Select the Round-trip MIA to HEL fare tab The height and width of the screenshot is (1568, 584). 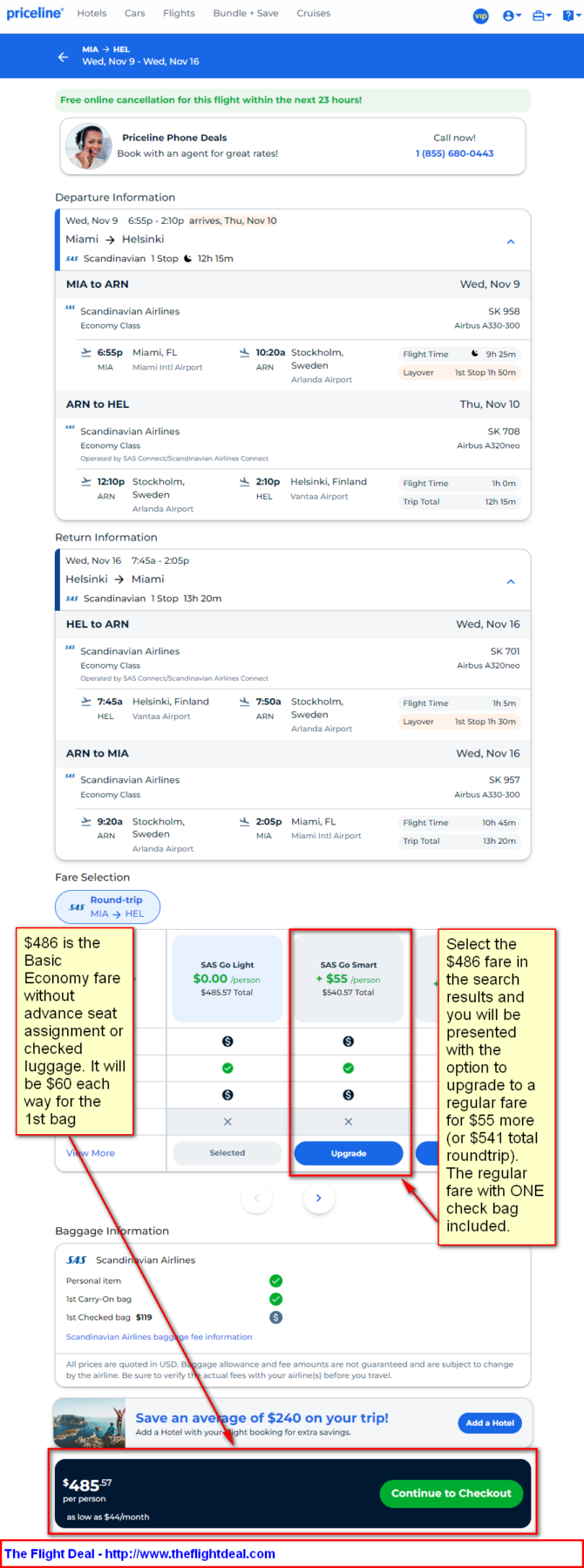[107, 906]
